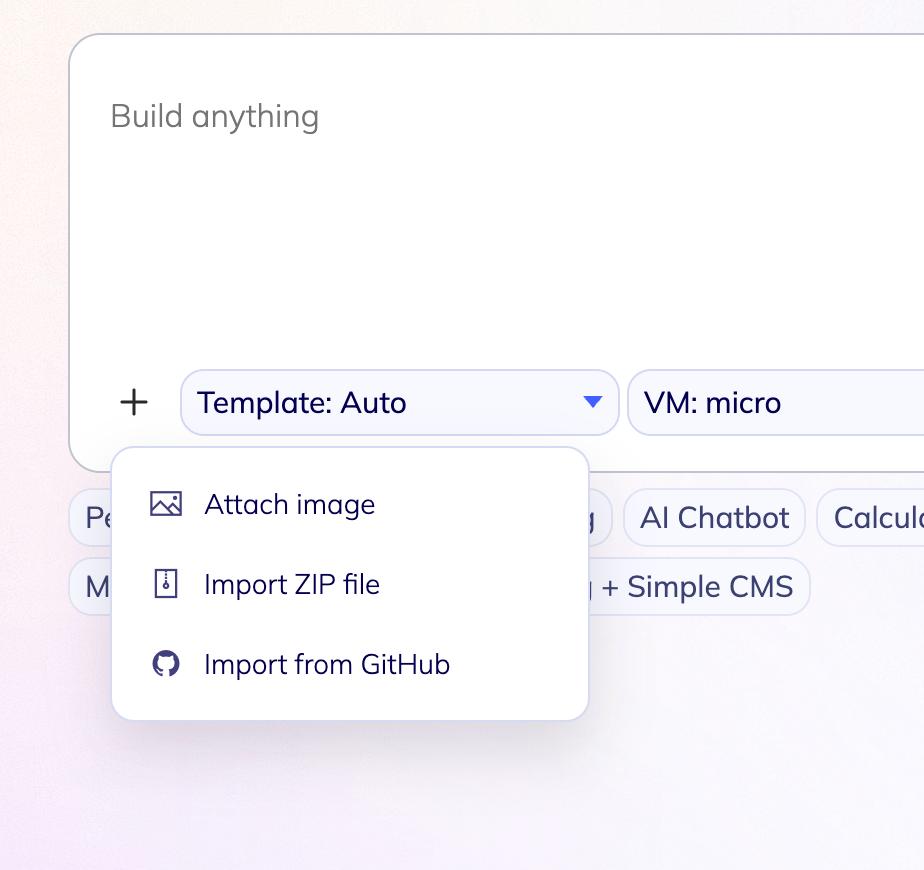924x870 pixels.
Task: Click the chip starting with 'Pe'
Action: click(x=91, y=518)
